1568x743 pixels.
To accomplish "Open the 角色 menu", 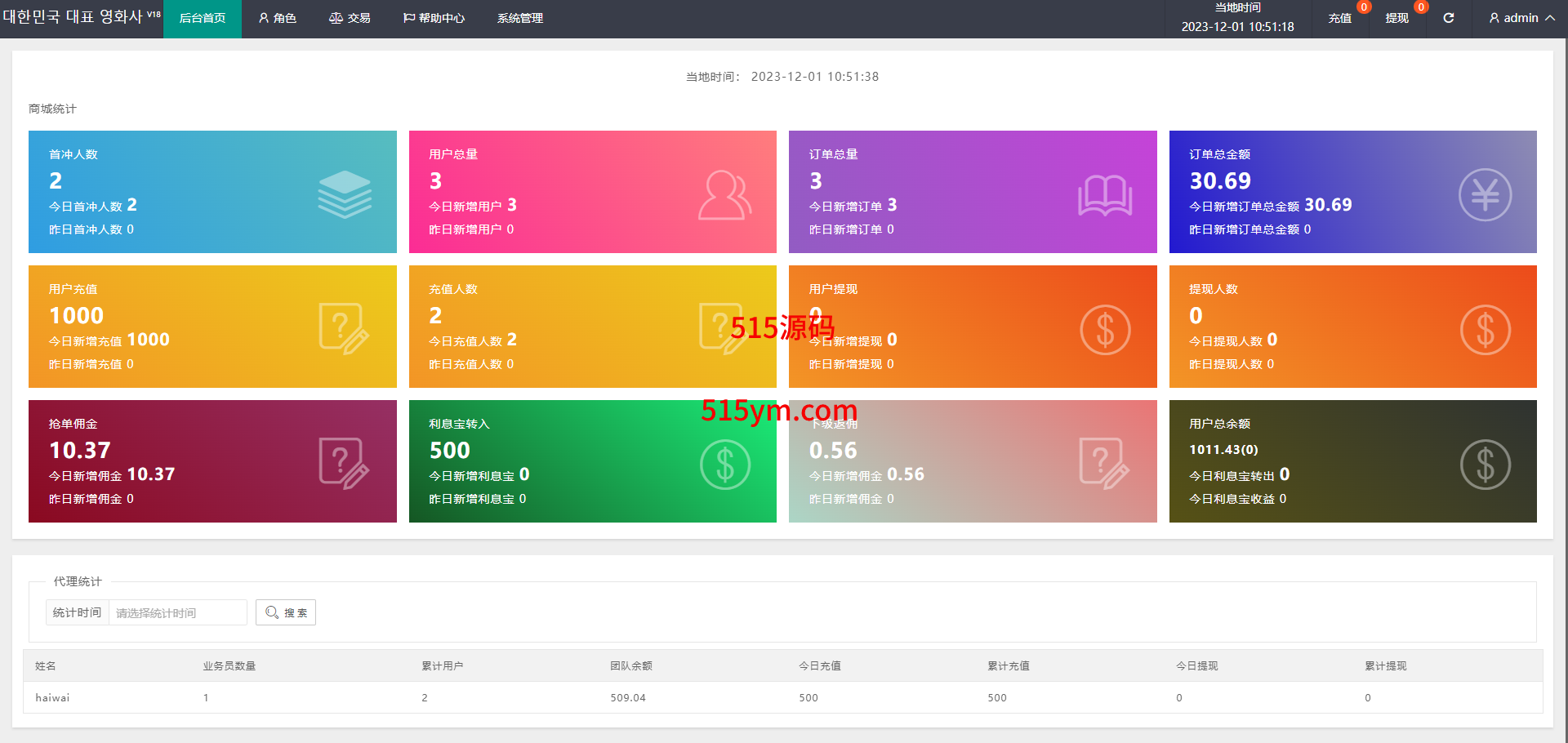I will tap(278, 18).
